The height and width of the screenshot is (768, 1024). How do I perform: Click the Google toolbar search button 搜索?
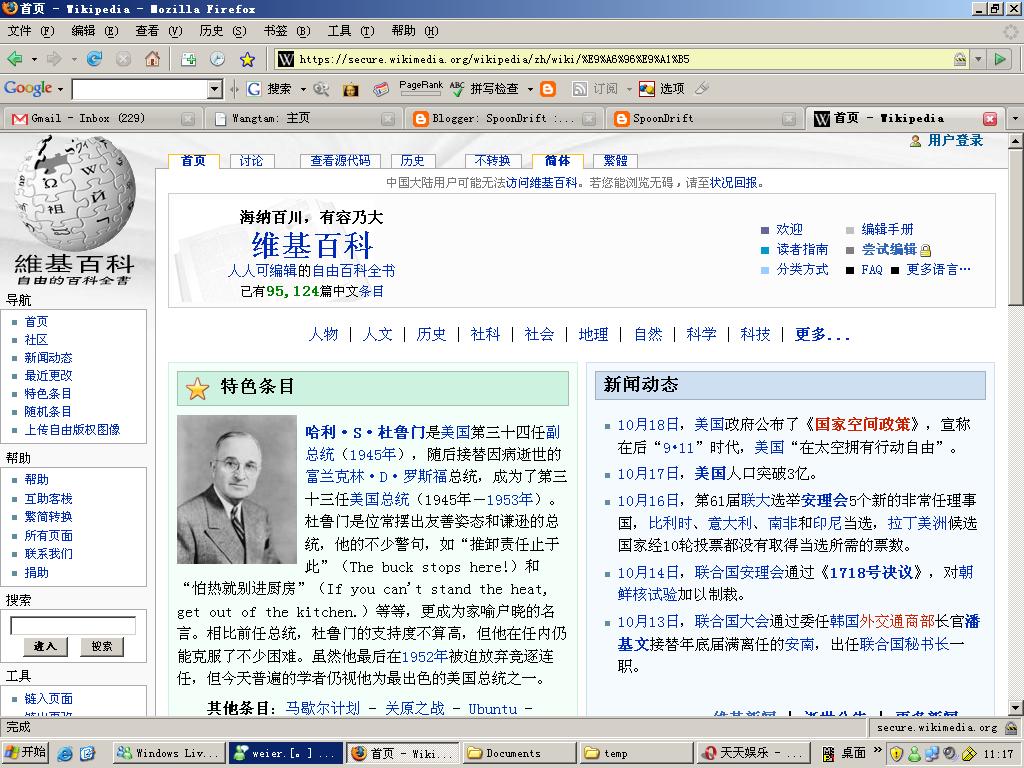[269, 89]
